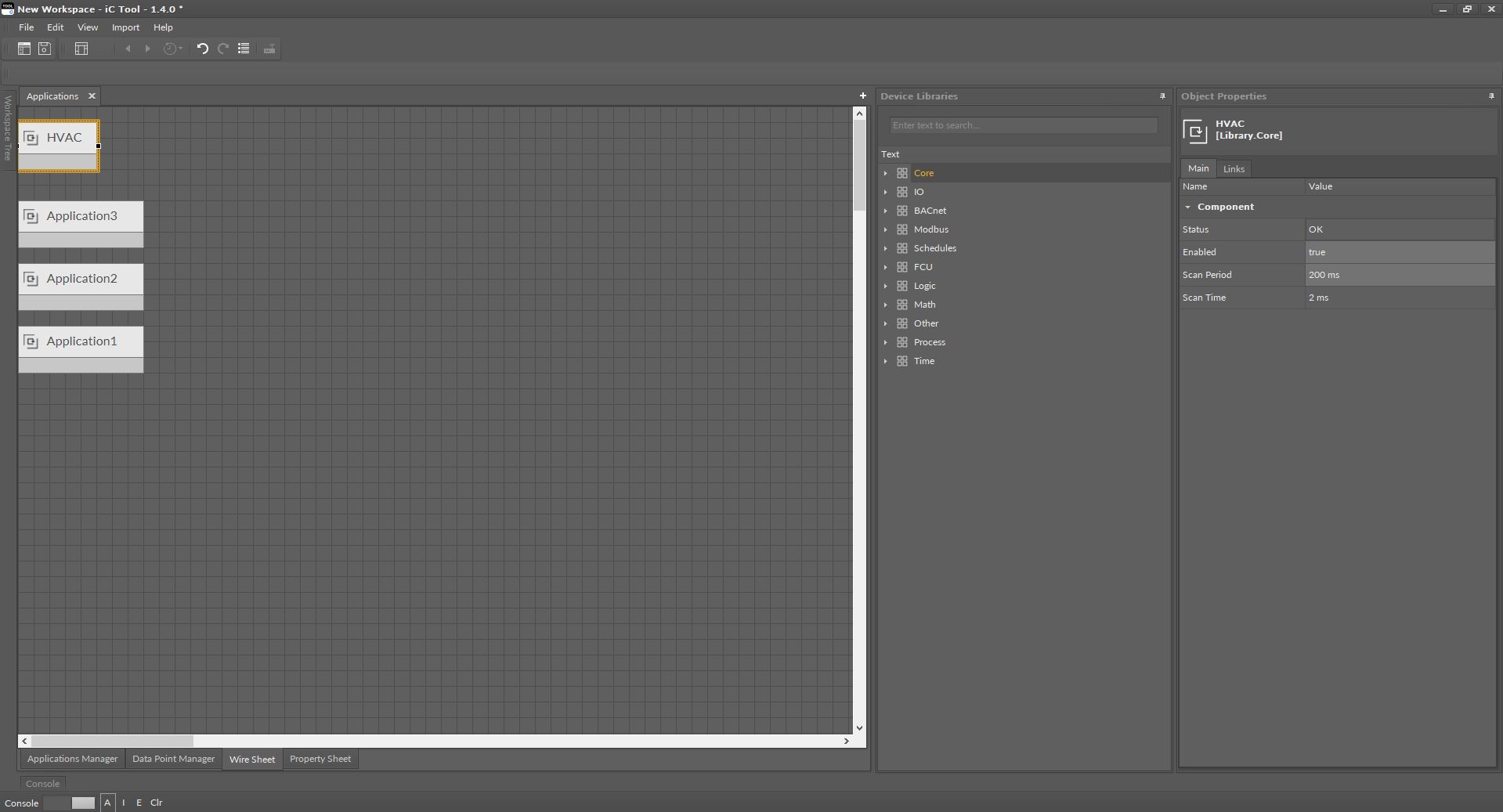This screenshot has width=1503, height=812.
Task: Click the plus icon to add tab
Action: (863, 96)
